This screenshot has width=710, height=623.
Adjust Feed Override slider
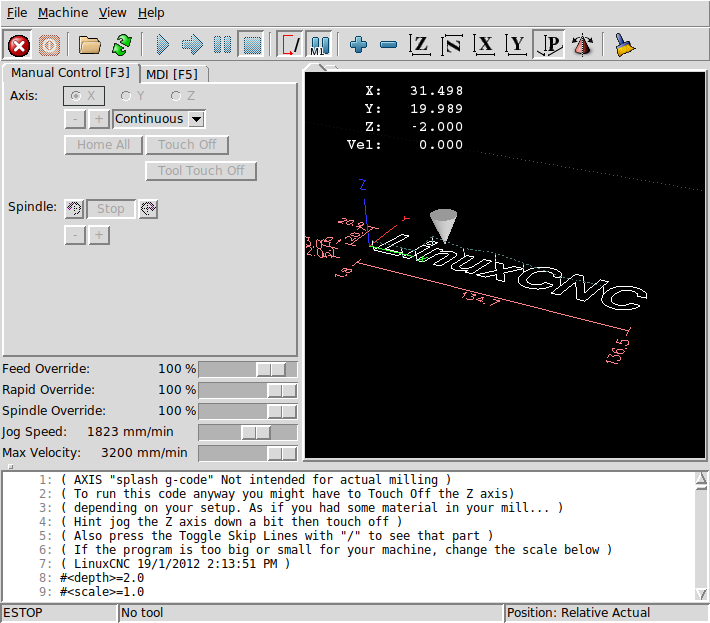(x=248, y=369)
